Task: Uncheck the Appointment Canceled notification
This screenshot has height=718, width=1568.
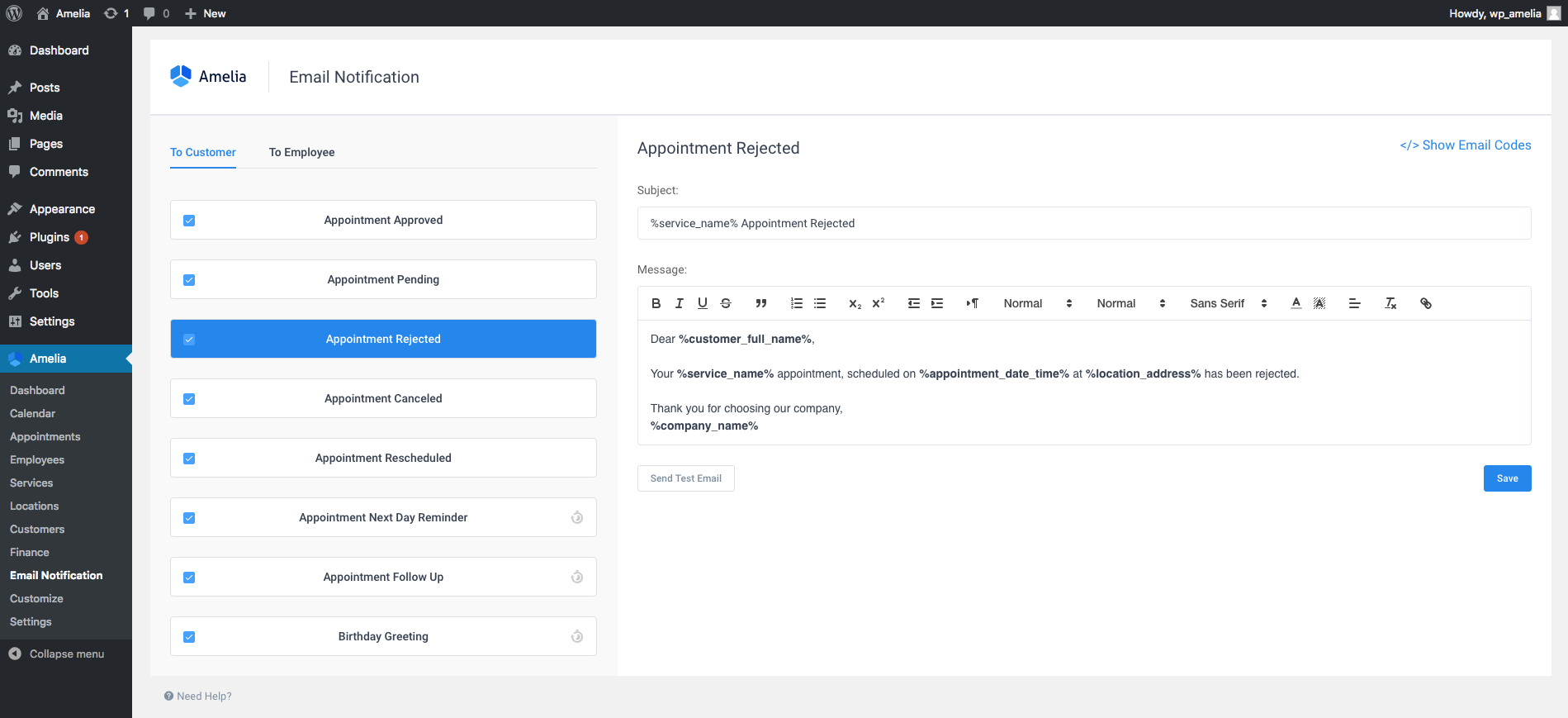Action: pyautogui.click(x=189, y=399)
